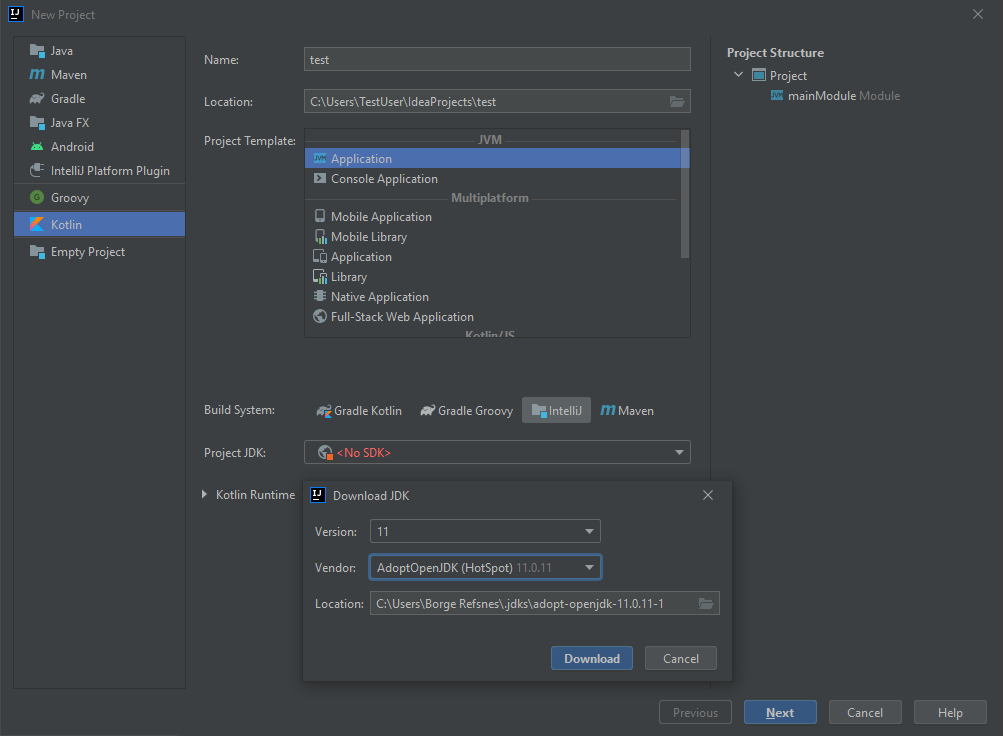Click browse folder icon in project Location field
The width and height of the screenshot is (1003, 736).
coord(677,102)
